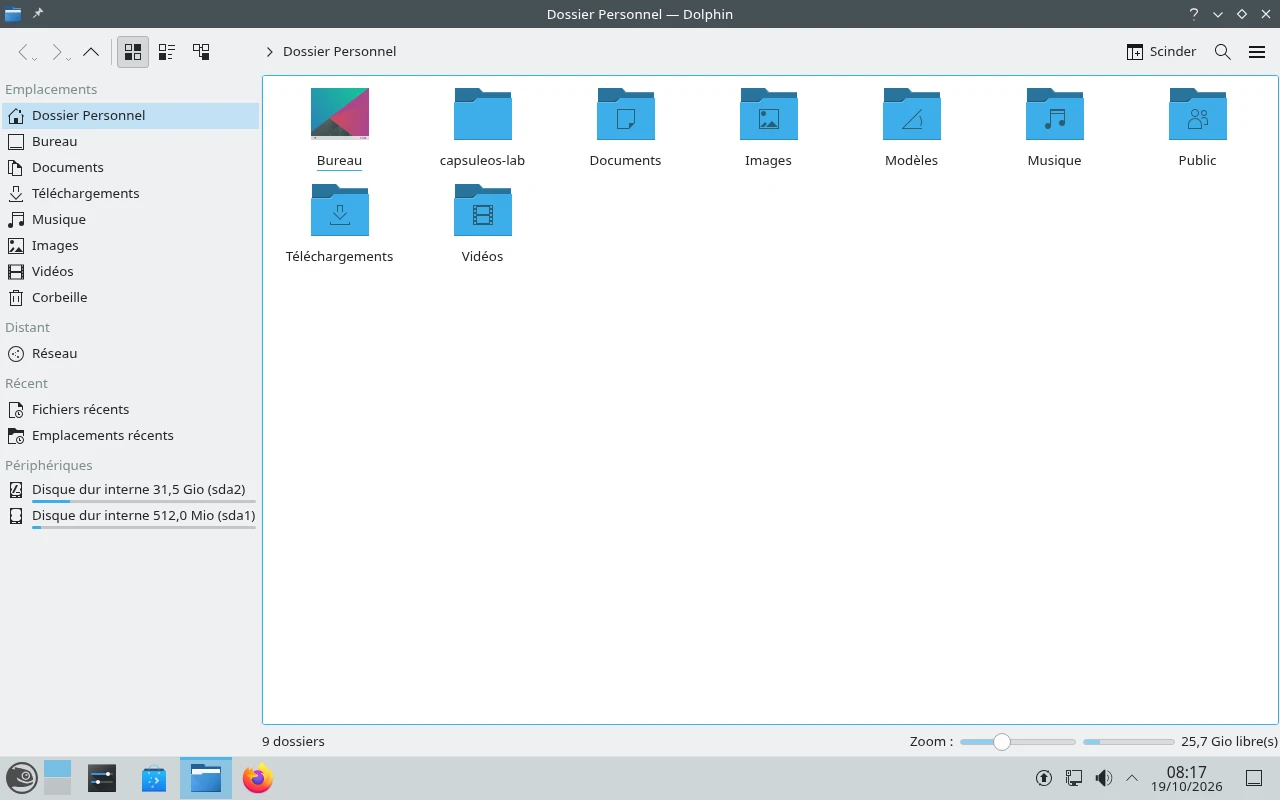This screenshot has height=800, width=1280.
Task: Select the Musique folder icon
Action: (1055, 114)
